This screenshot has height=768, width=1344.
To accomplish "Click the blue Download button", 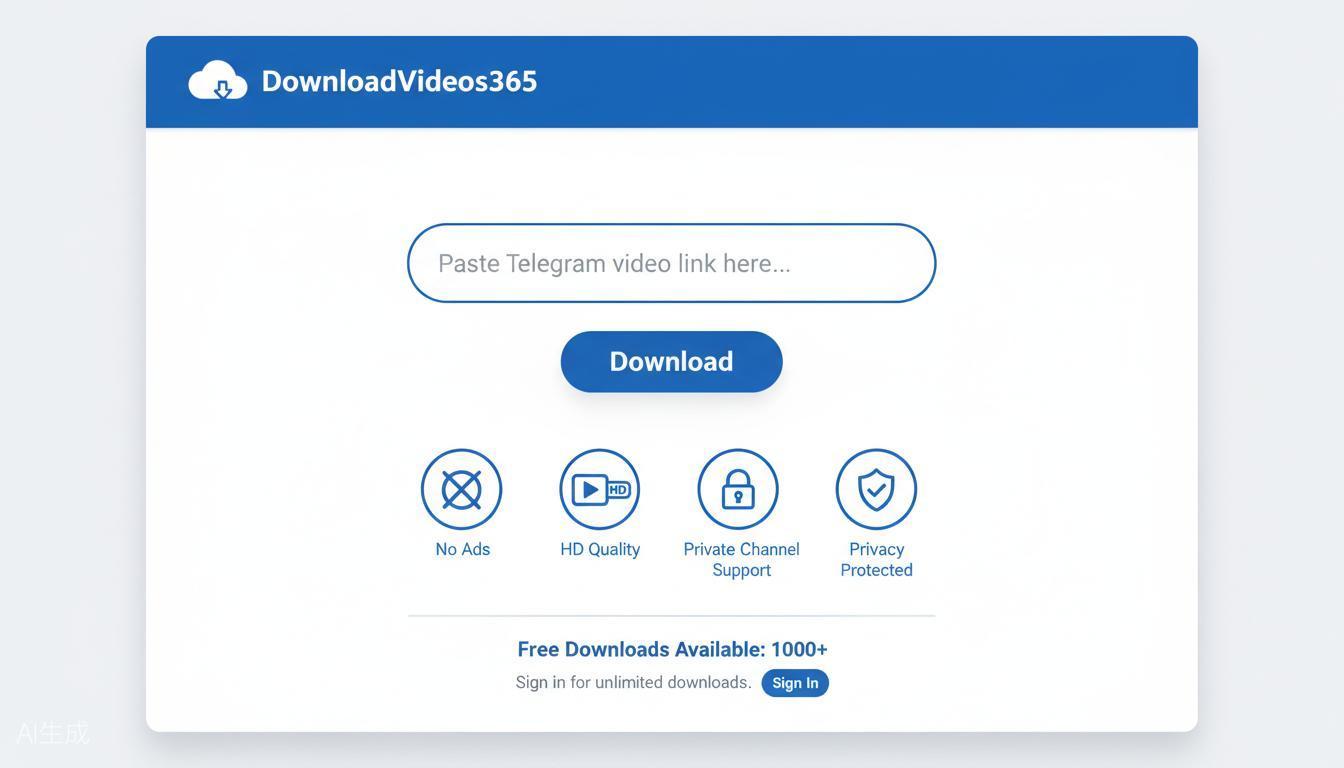I will [671, 362].
